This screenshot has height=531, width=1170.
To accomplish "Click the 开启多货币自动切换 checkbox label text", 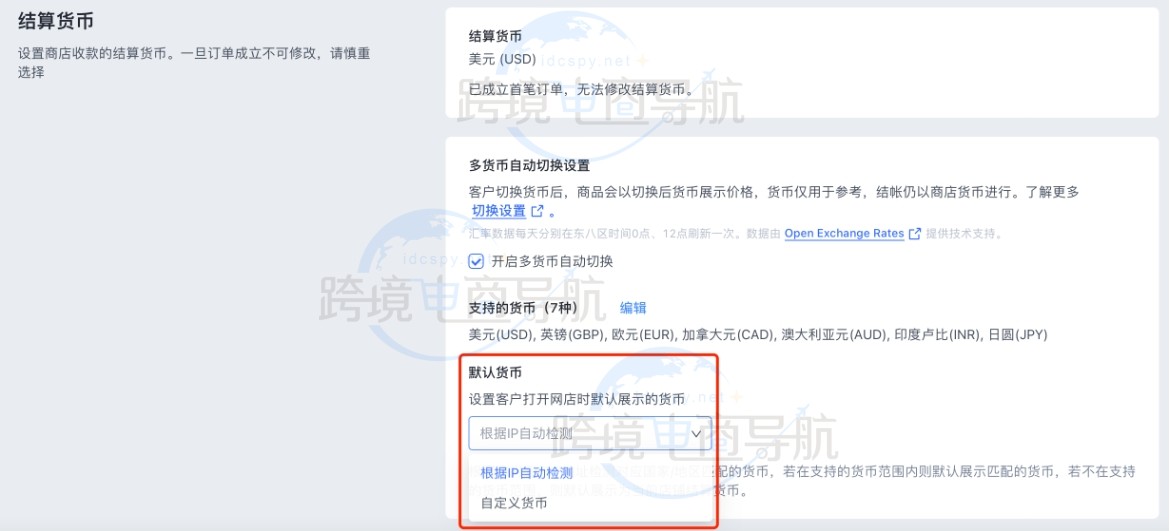I will [x=551, y=262].
